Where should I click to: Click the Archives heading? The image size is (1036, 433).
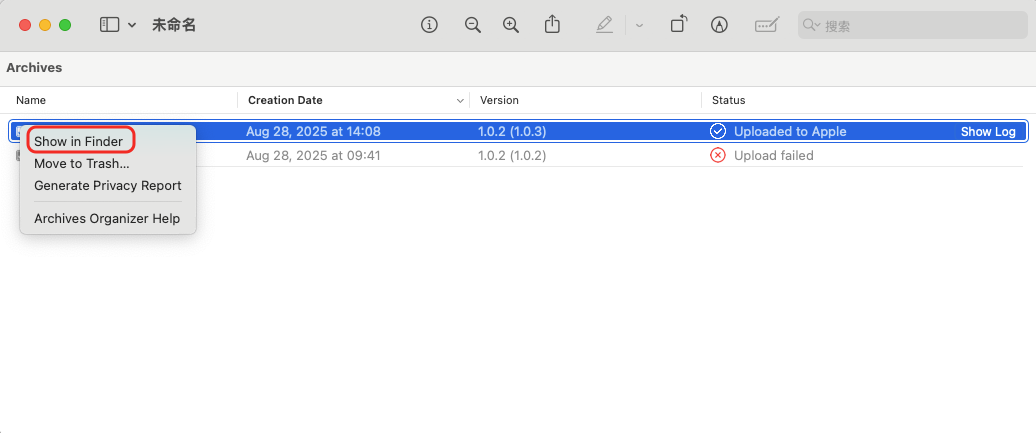pos(34,67)
